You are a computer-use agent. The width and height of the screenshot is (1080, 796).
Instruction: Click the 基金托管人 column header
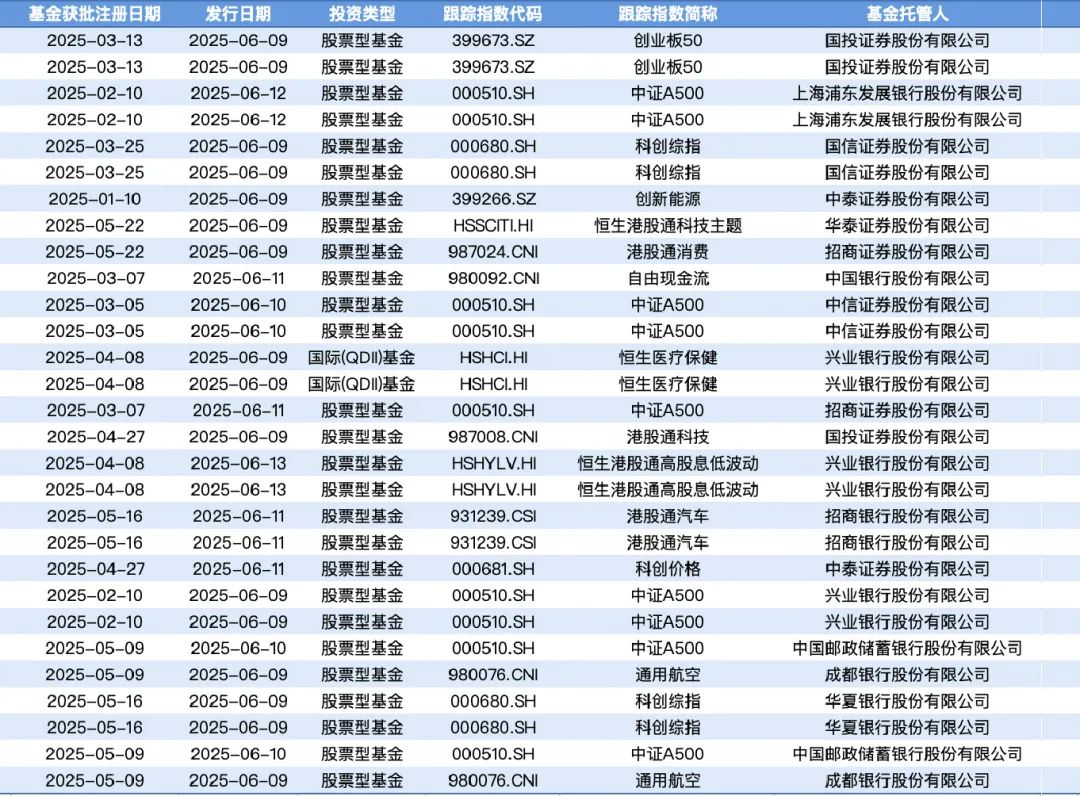[907, 14]
